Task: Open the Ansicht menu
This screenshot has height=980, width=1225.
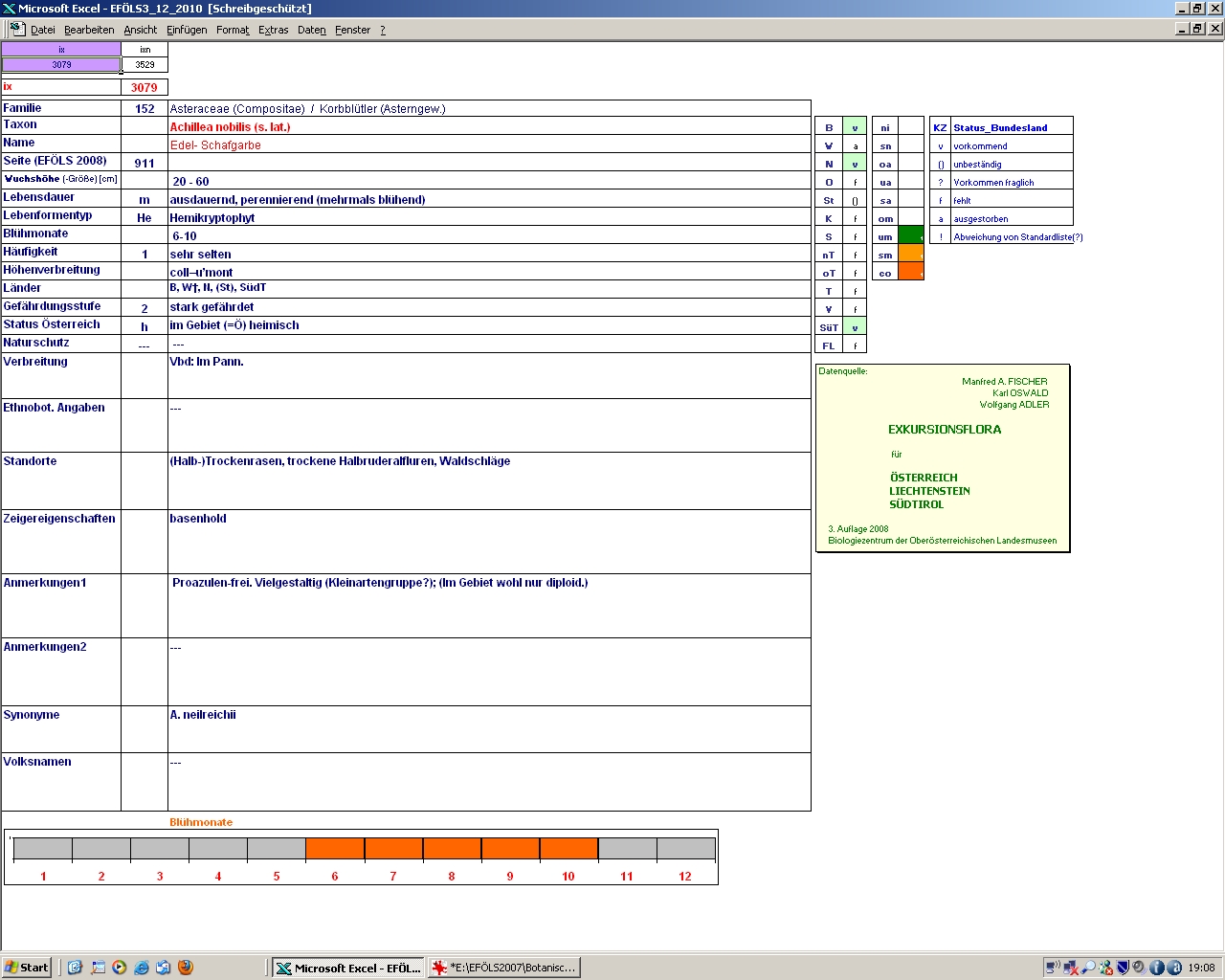Action: (x=141, y=30)
